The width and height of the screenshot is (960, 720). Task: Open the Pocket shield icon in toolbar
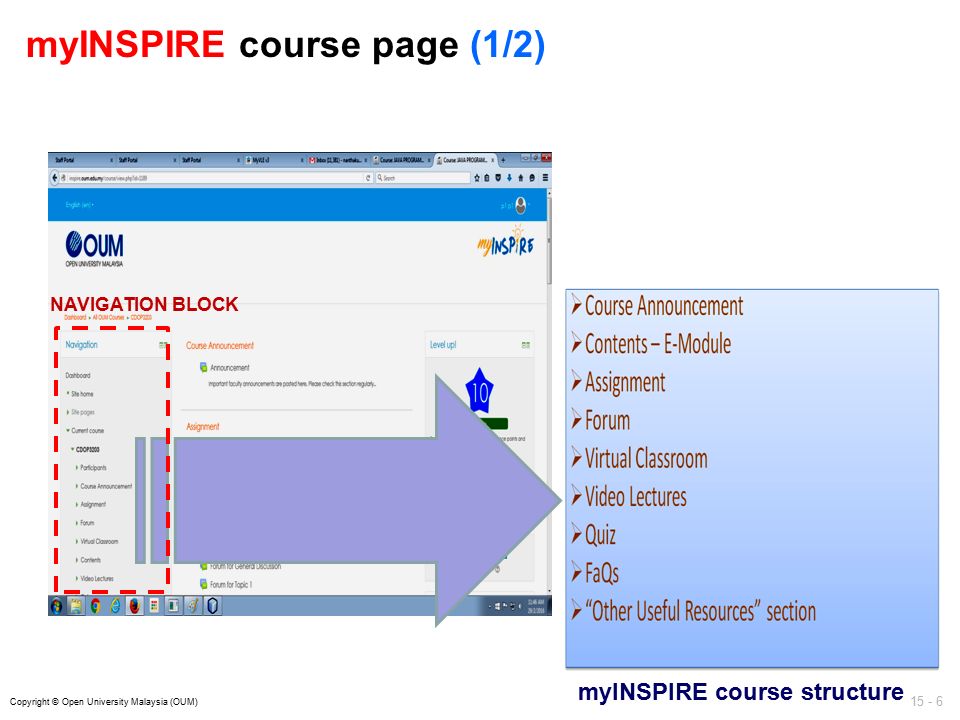(x=498, y=178)
